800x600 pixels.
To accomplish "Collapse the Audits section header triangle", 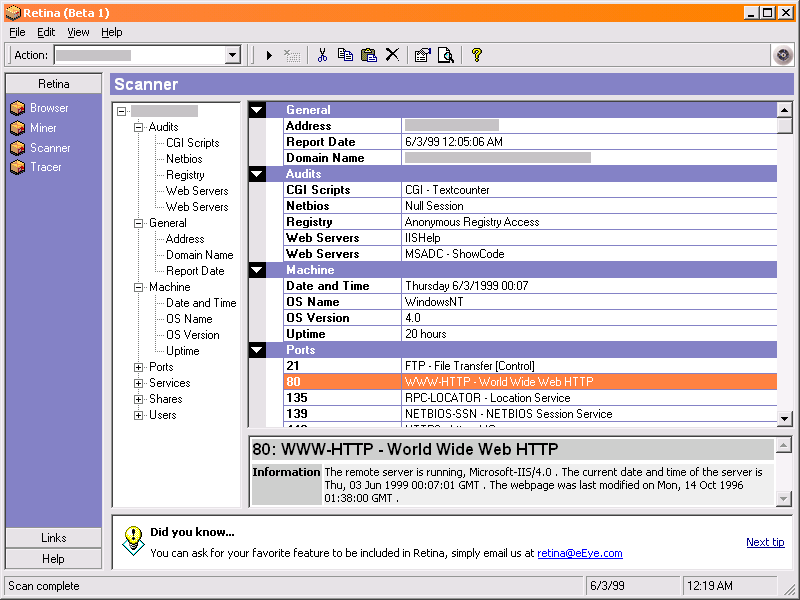I will (x=258, y=174).
